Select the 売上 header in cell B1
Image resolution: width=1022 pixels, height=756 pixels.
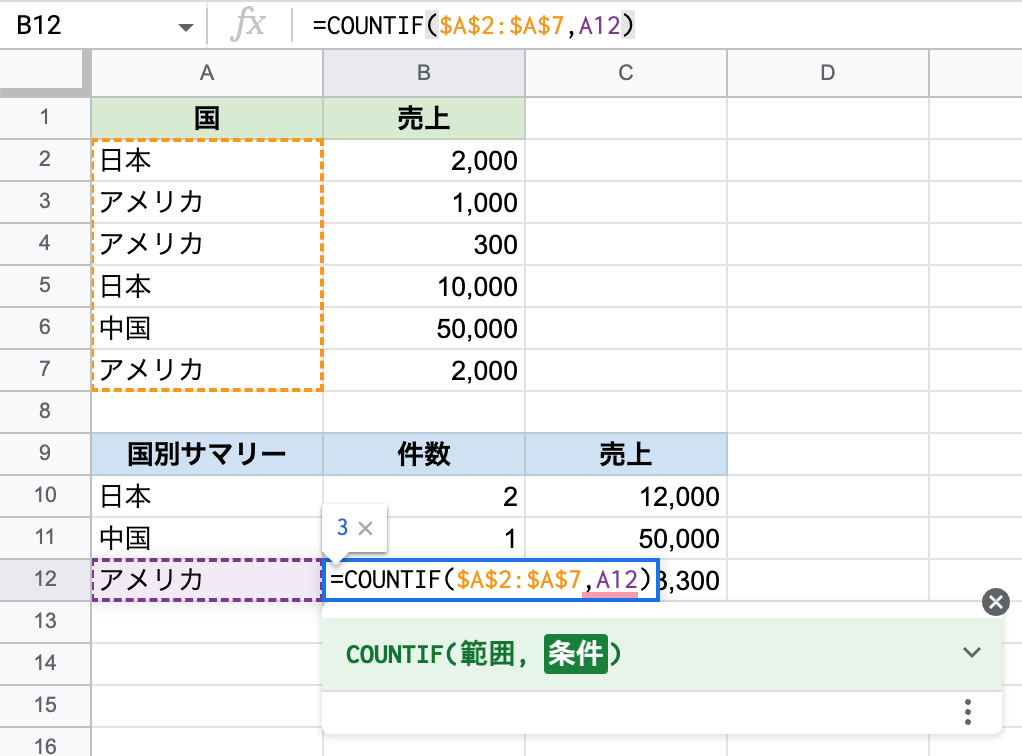[423, 118]
